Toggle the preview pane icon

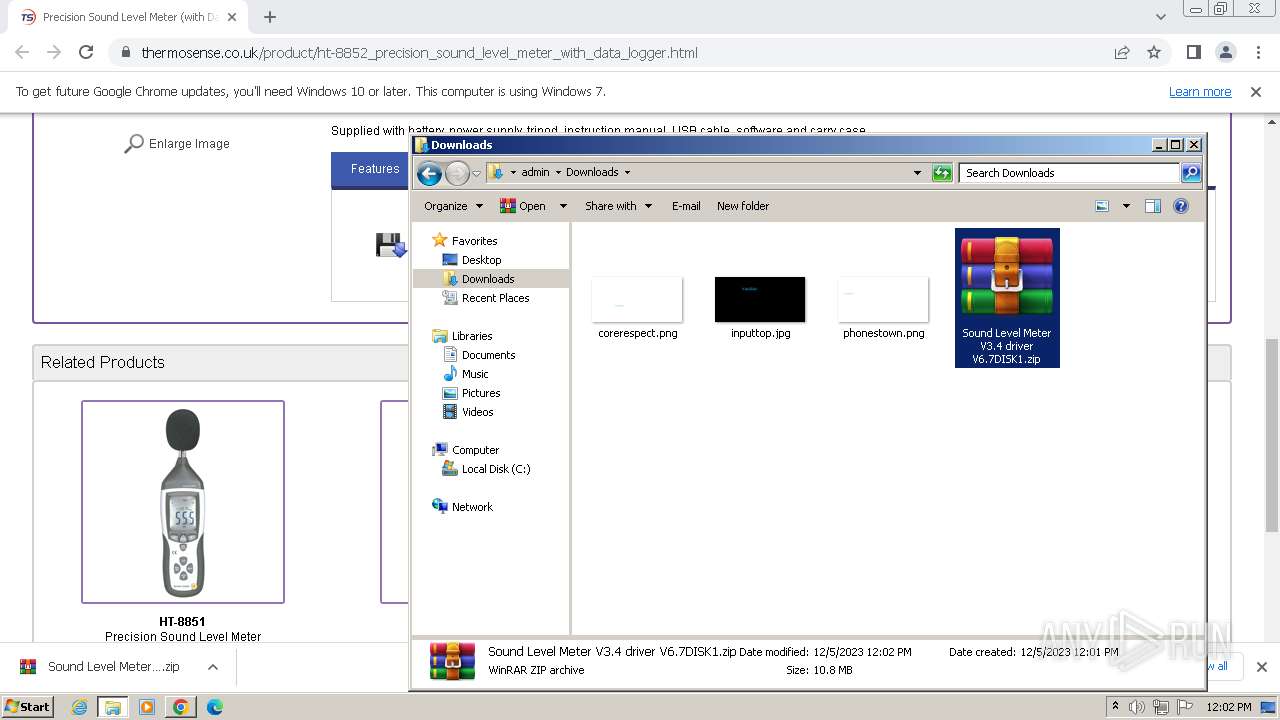pos(1153,206)
